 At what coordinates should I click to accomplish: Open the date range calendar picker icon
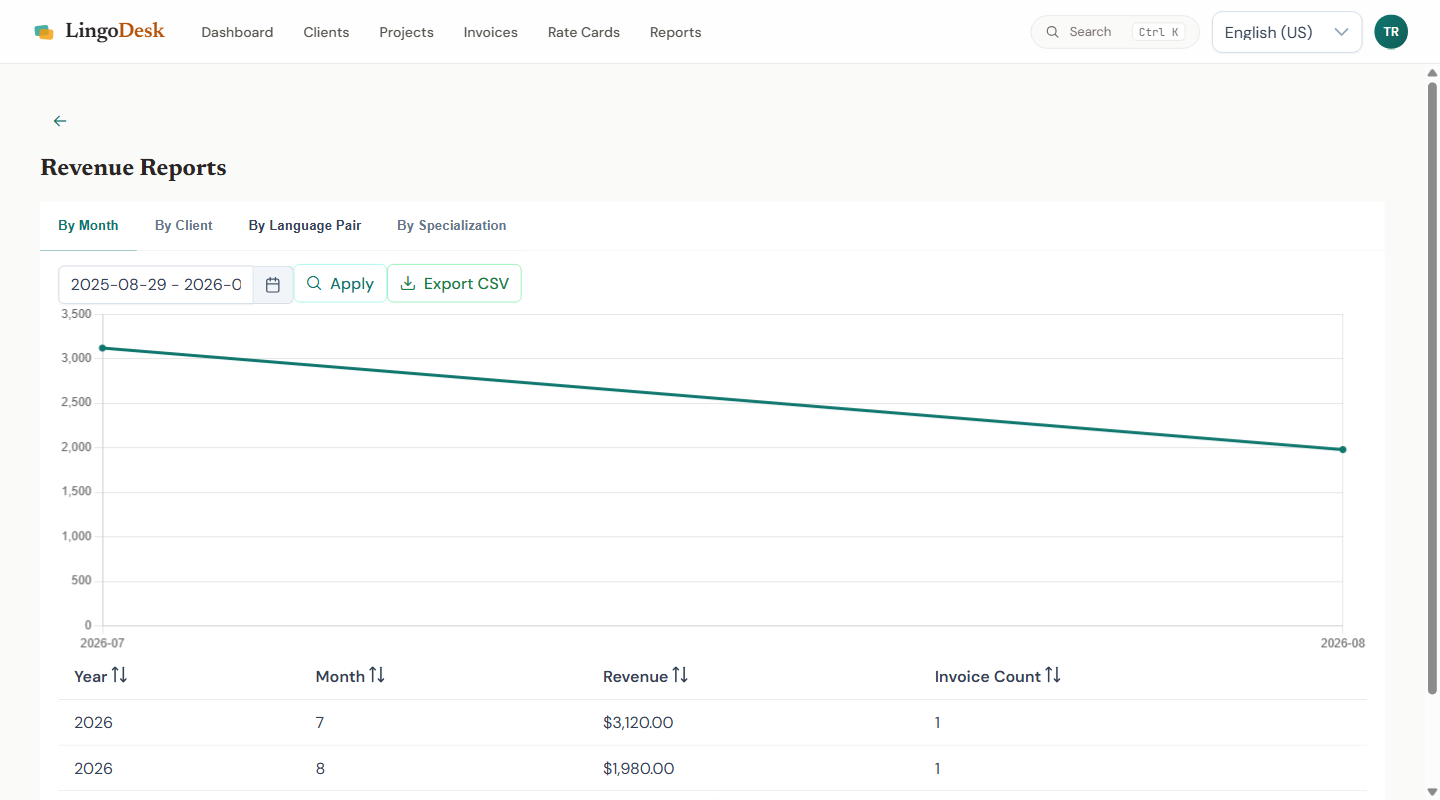[x=273, y=285]
